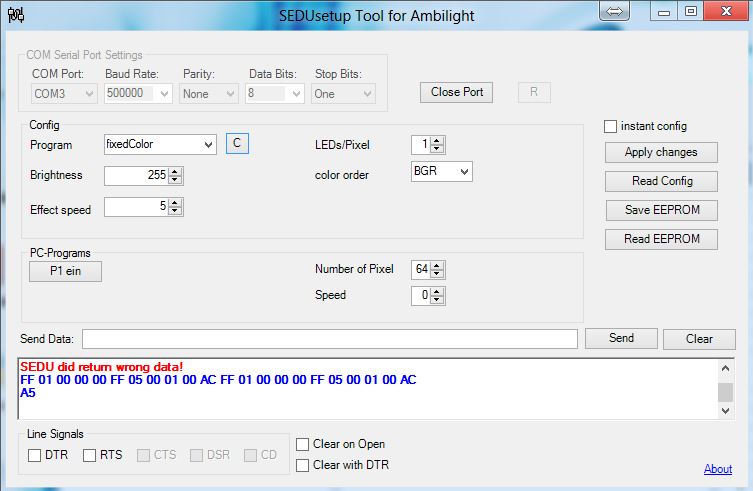Open the About link
Screen dimensions: 753x491
tap(718, 469)
